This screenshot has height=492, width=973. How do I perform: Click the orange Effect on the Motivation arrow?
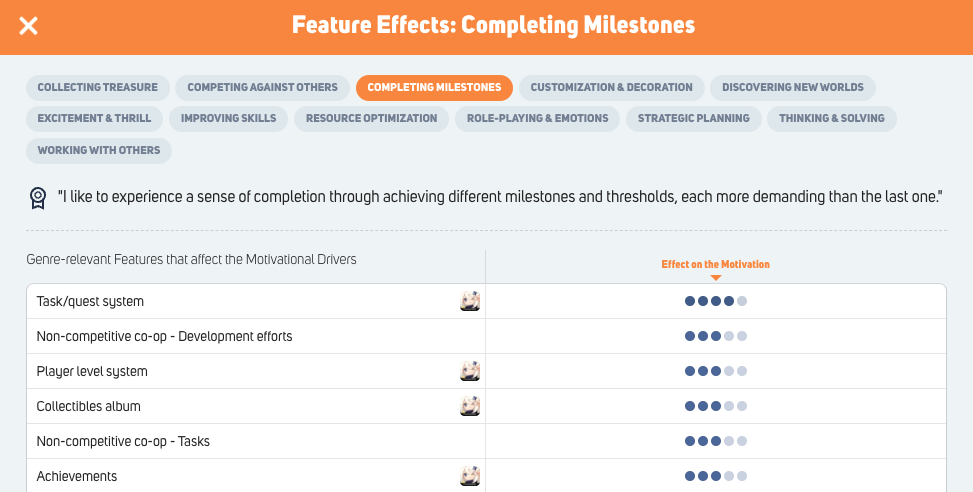point(715,278)
